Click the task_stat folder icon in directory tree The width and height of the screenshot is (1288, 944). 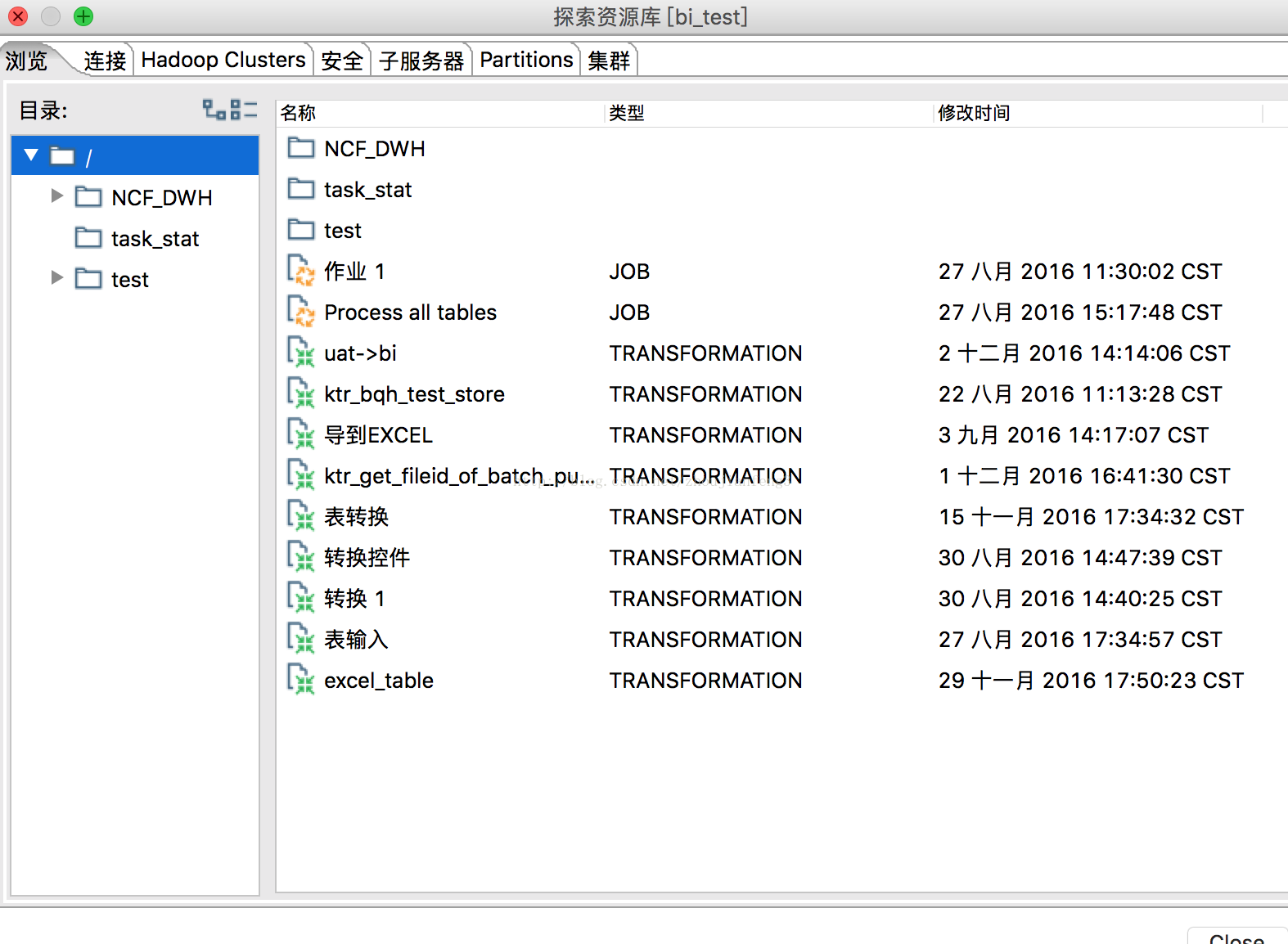coord(88,238)
